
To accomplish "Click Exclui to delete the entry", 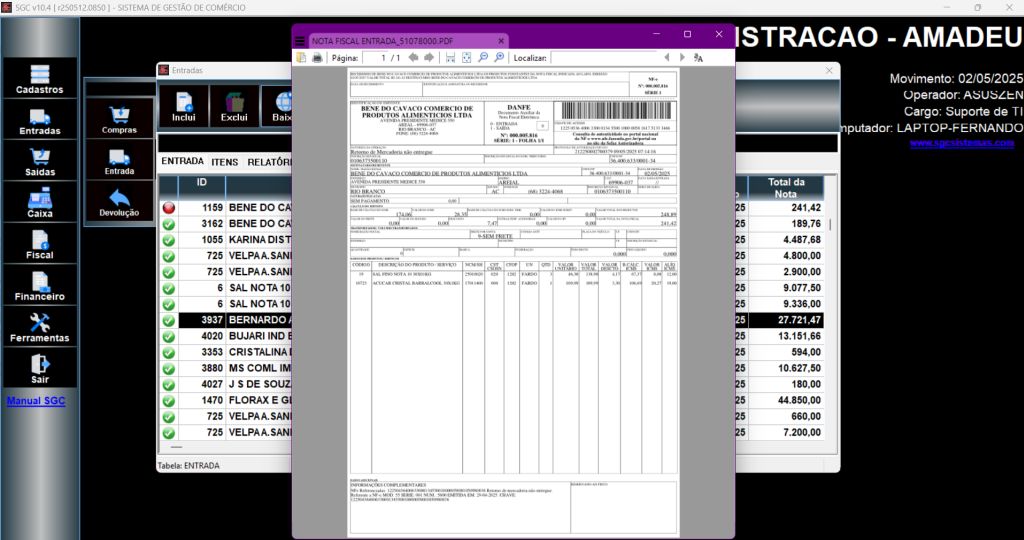I will point(234,106).
